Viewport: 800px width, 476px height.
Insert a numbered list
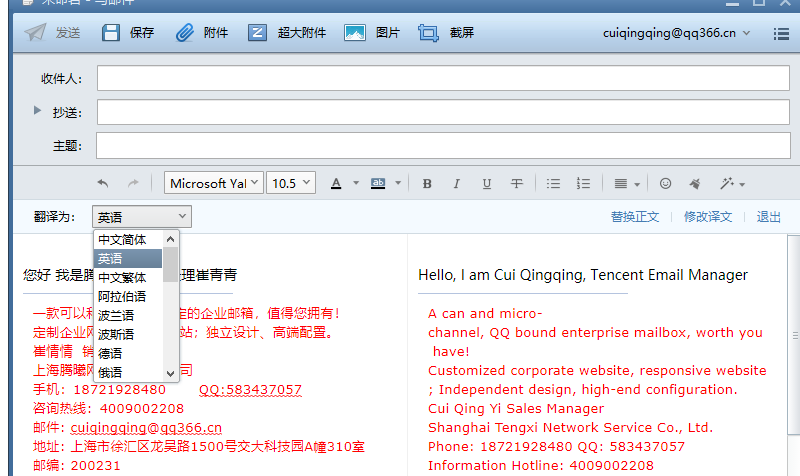click(583, 184)
